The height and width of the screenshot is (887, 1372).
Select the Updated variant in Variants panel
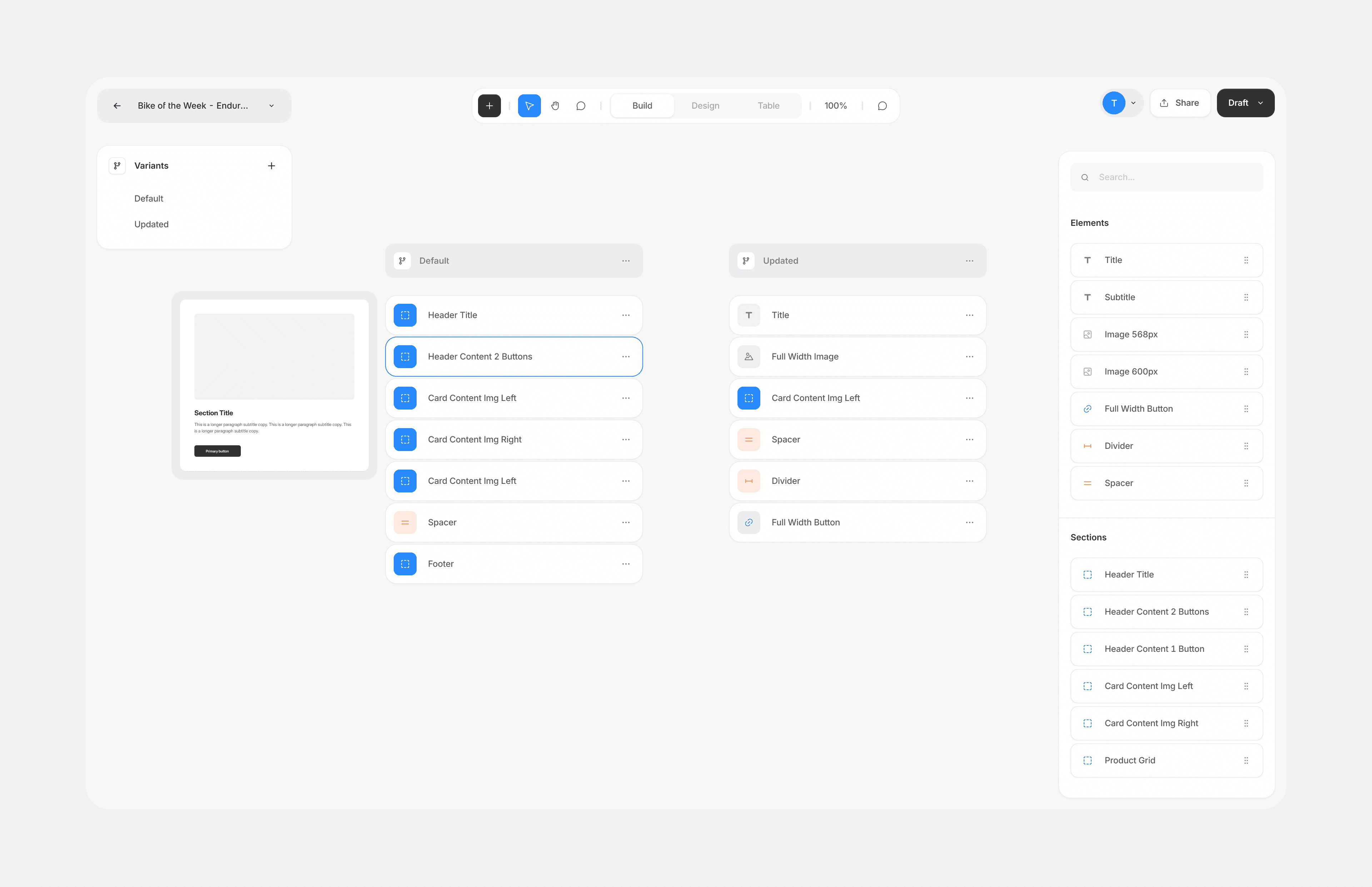[x=151, y=225]
